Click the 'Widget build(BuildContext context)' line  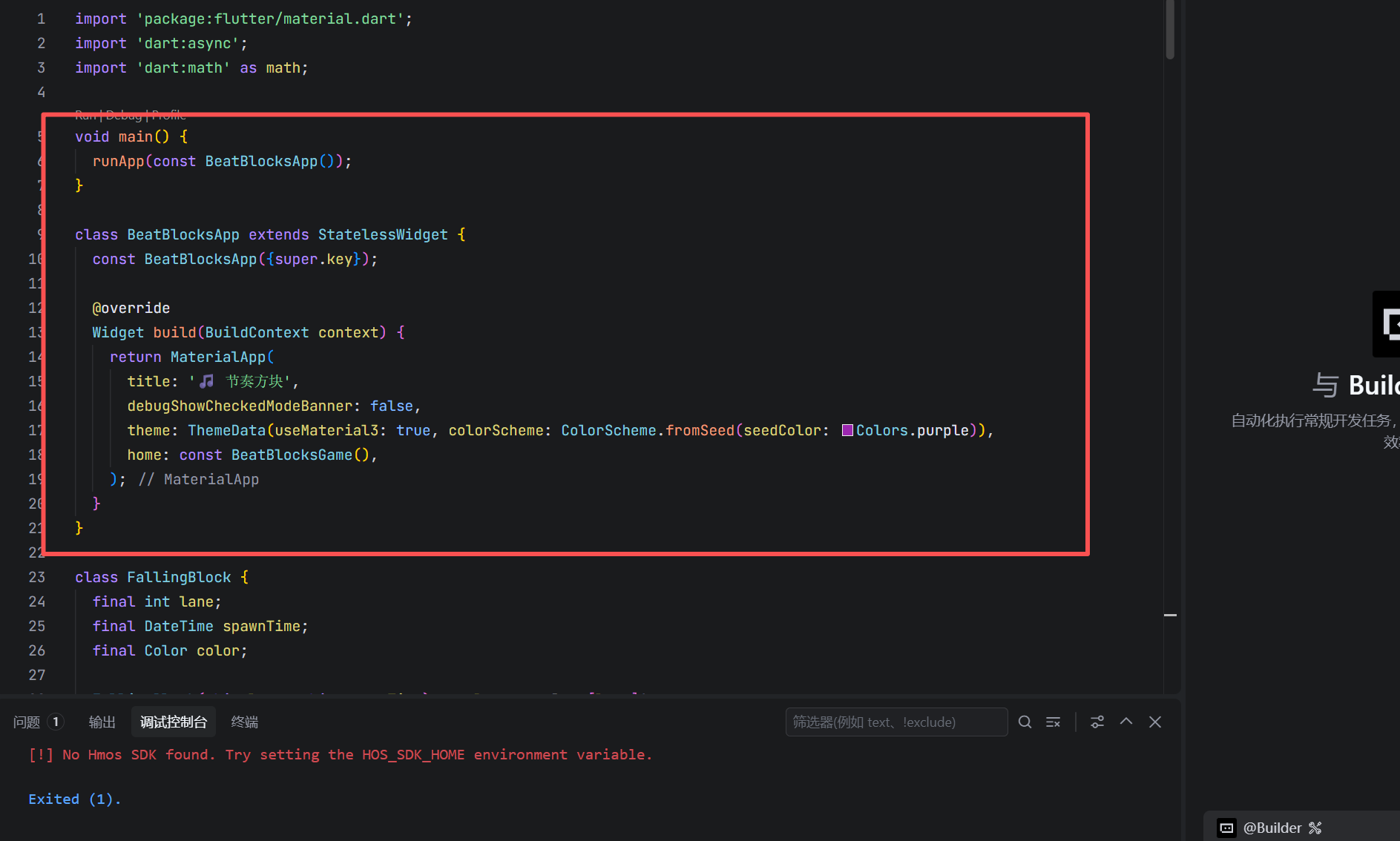(x=249, y=332)
